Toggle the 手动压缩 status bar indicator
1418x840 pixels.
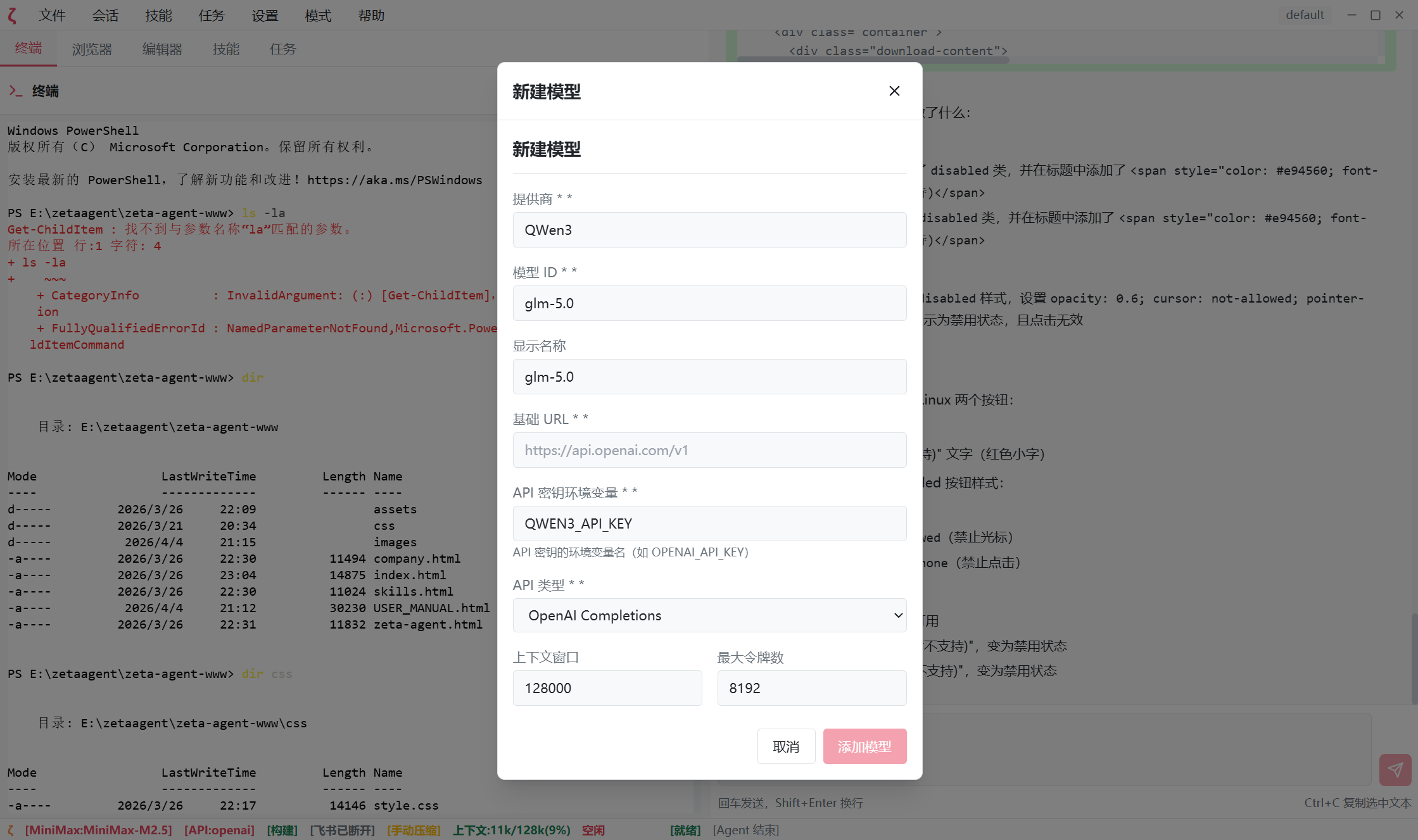[x=414, y=830]
